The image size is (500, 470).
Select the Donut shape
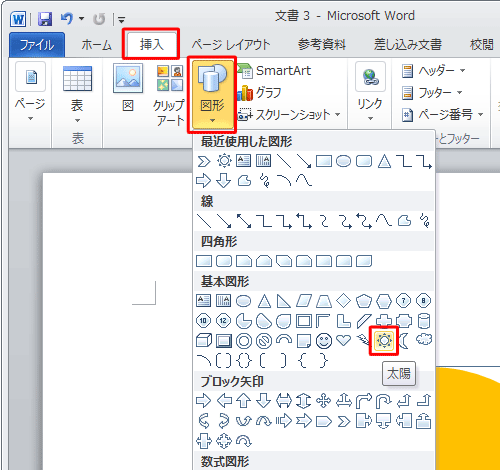pyautogui.click(x=244, y=341)
